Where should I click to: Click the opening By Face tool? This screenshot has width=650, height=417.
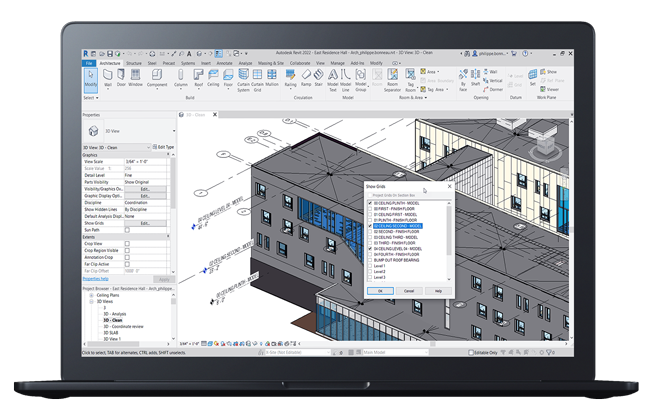[x=463, y=80]
